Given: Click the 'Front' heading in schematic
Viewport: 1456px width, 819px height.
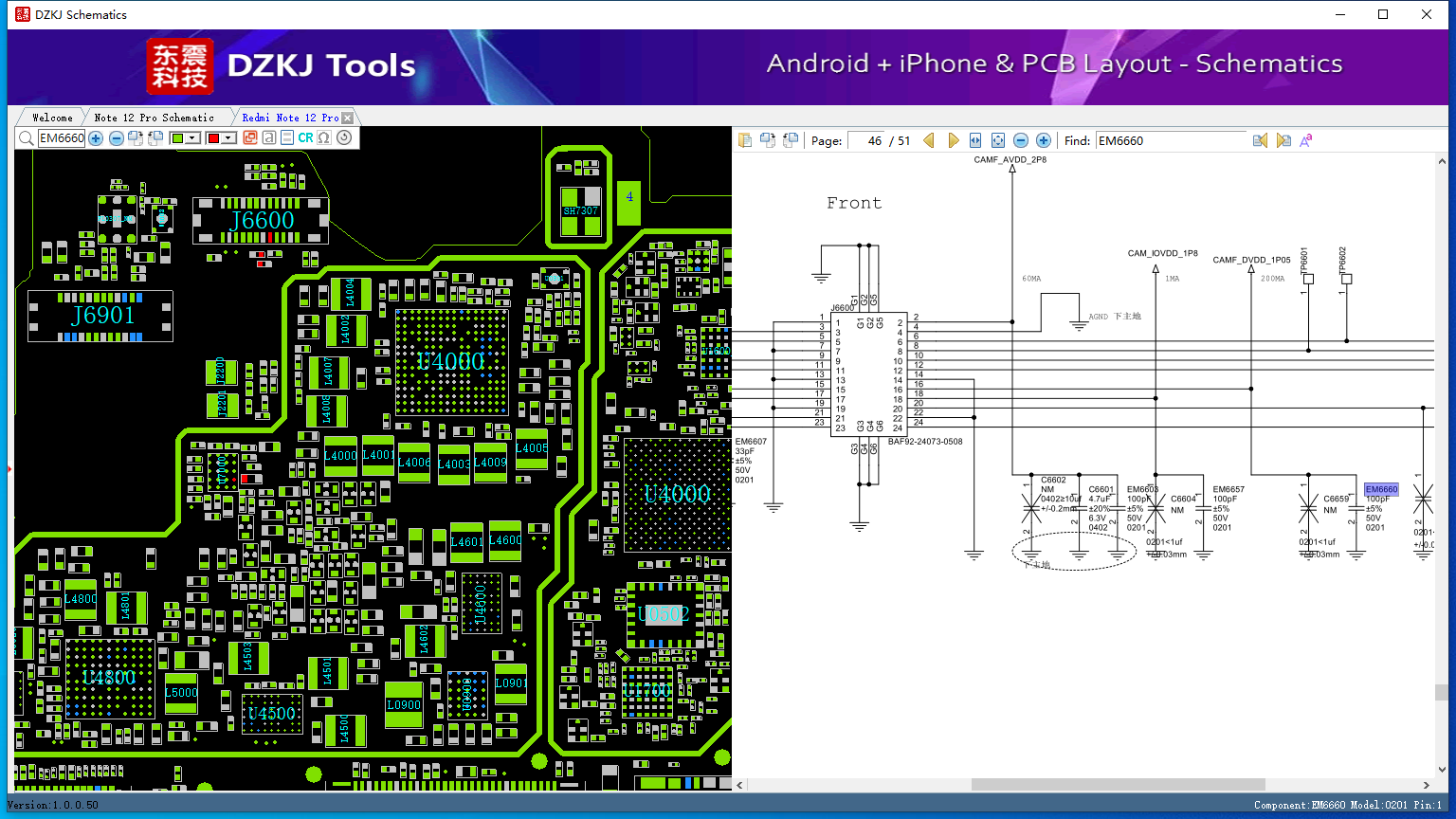Looking at the screenshot, I should click(x=854, y=203).
